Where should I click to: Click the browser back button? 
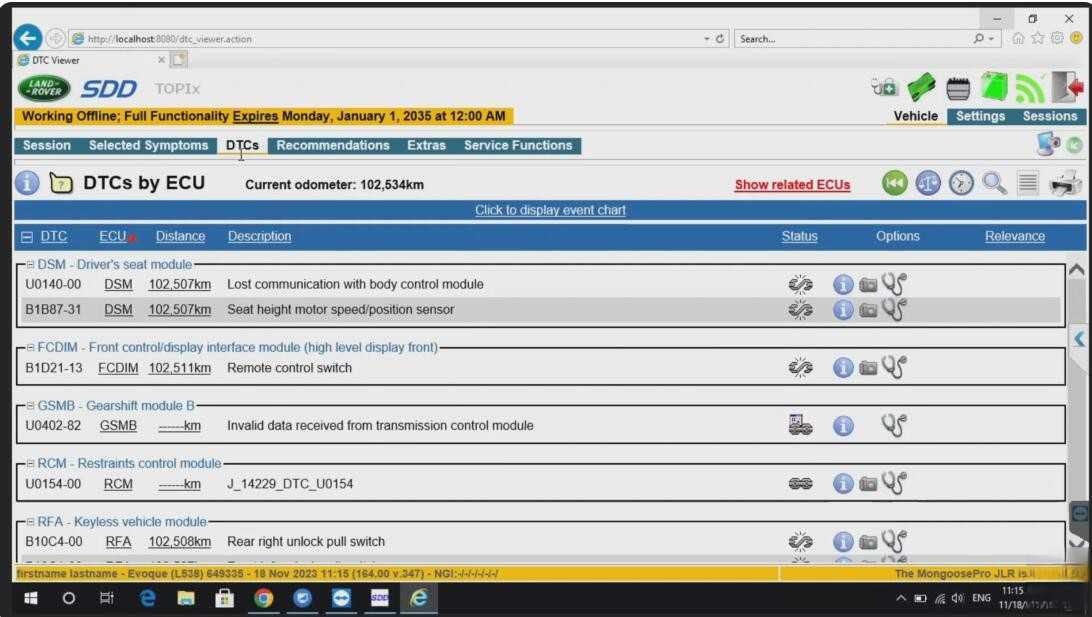click(x=28, y=38)
